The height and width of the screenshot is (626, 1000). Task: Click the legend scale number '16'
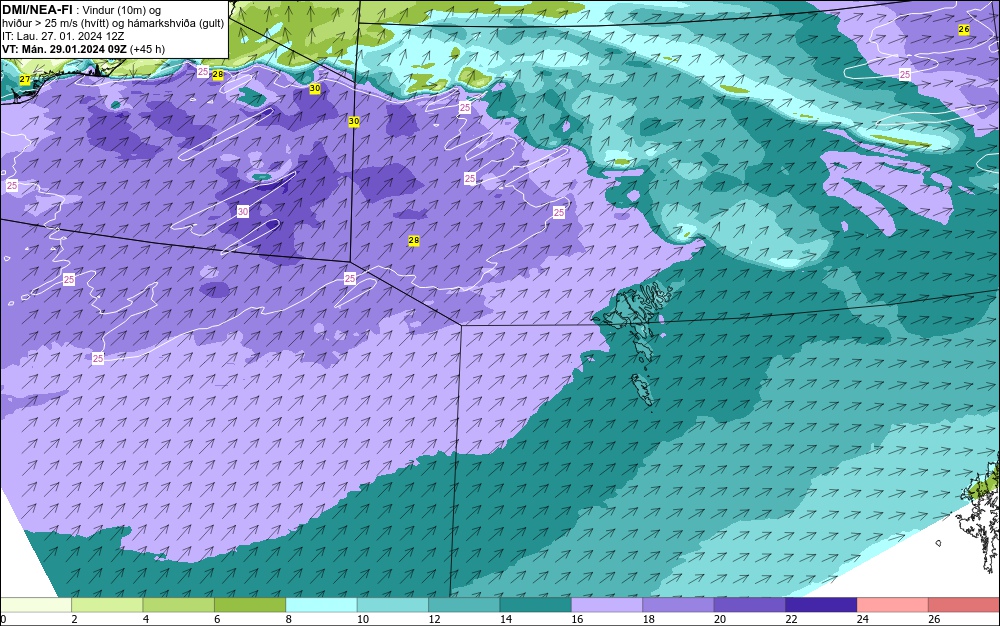click(x=577, y=619)
